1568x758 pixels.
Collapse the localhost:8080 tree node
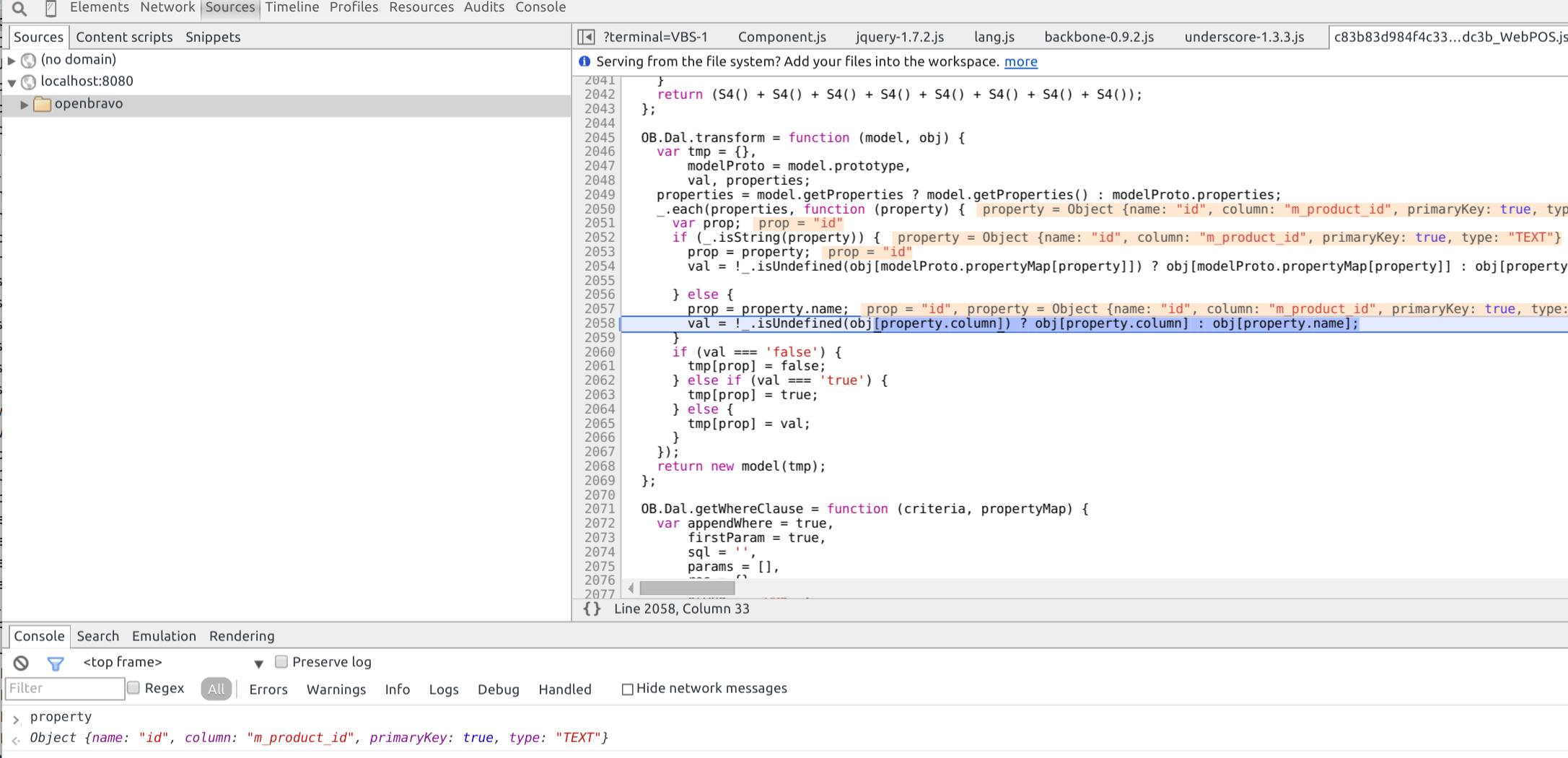(12, 82)
